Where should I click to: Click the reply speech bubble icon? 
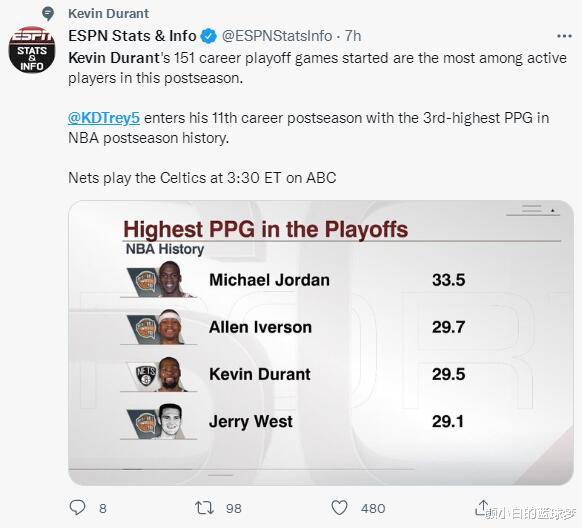pyautogui.click(x=77, y=507)
